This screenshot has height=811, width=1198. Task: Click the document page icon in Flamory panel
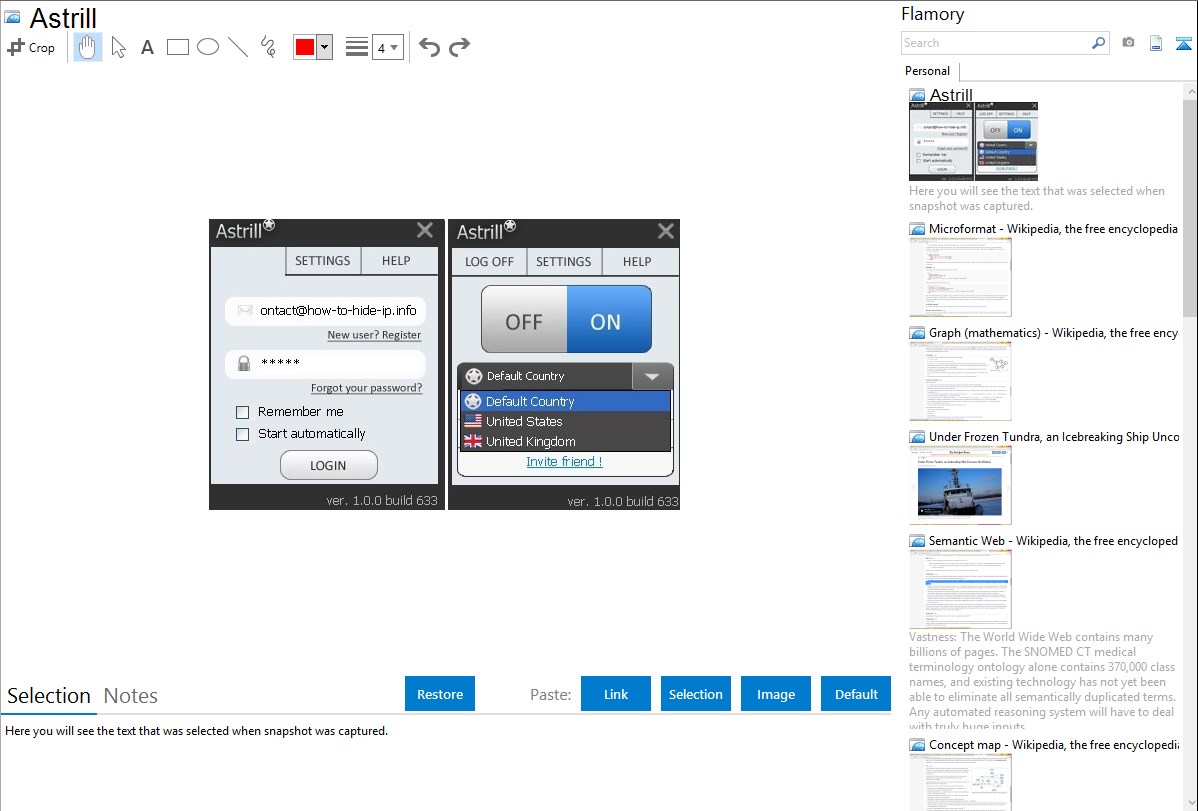(1156, 43)
